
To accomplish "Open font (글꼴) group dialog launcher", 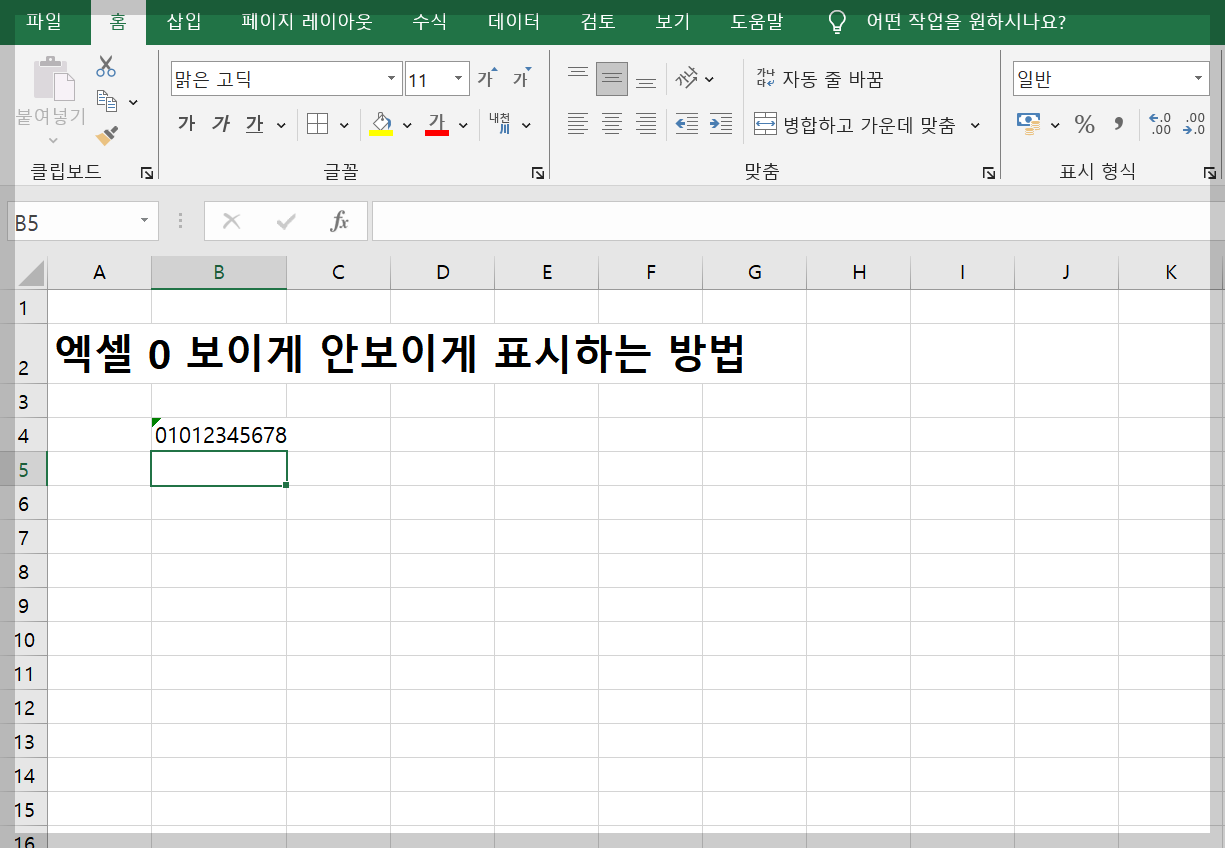I will click(538, 173).
